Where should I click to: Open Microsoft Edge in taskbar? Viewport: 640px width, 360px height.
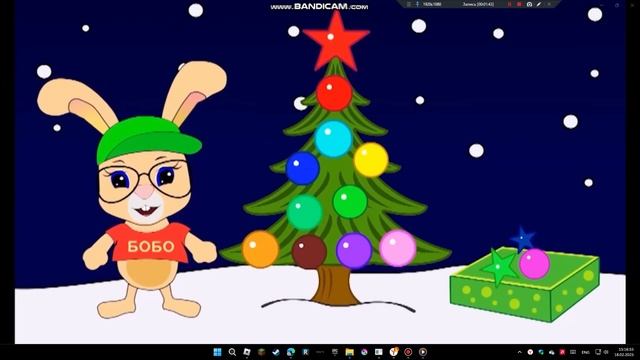(x=291, y=352)
